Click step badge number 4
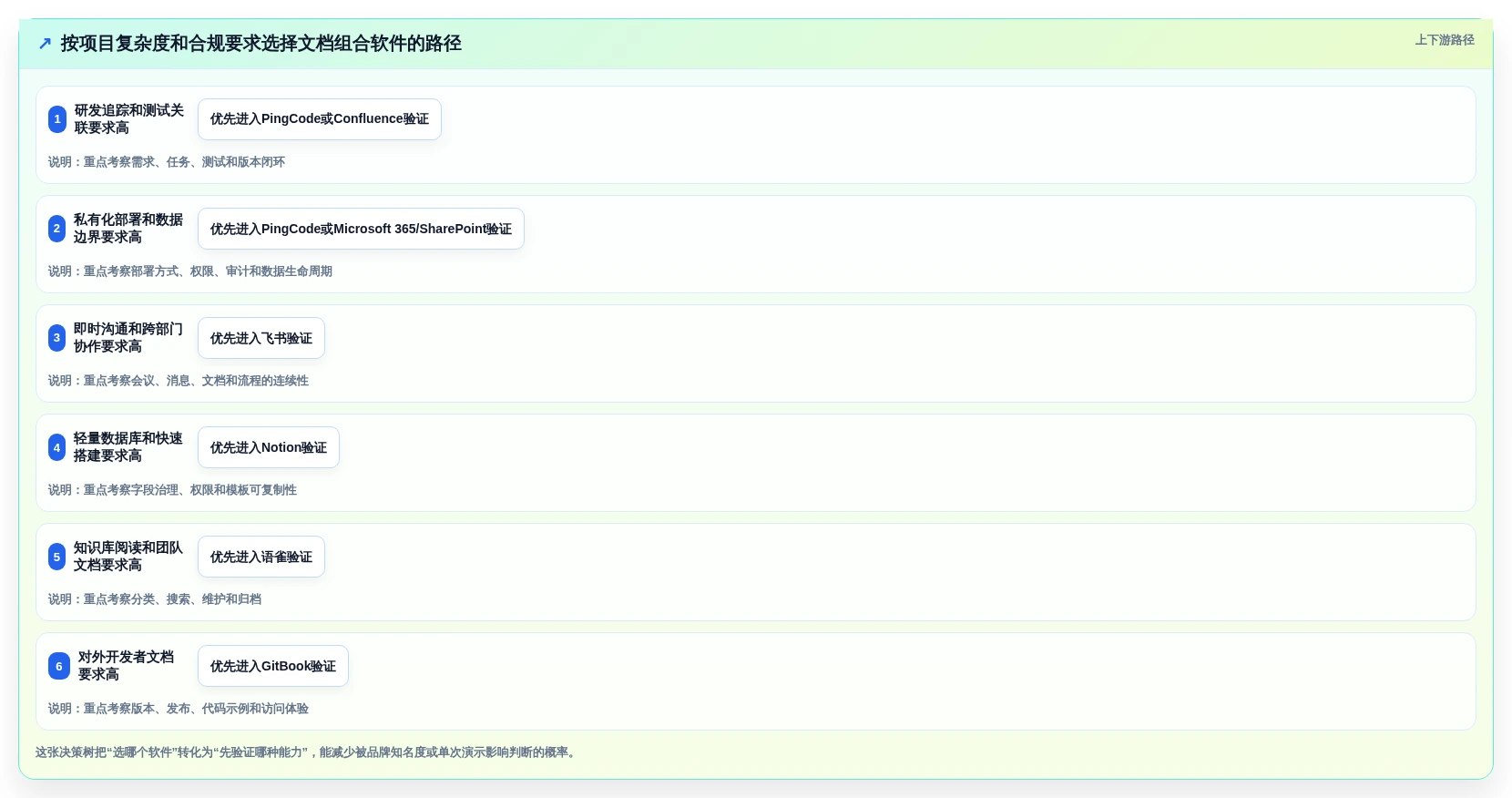This screenshot has width=1512, height=798. tap(57, 447)
